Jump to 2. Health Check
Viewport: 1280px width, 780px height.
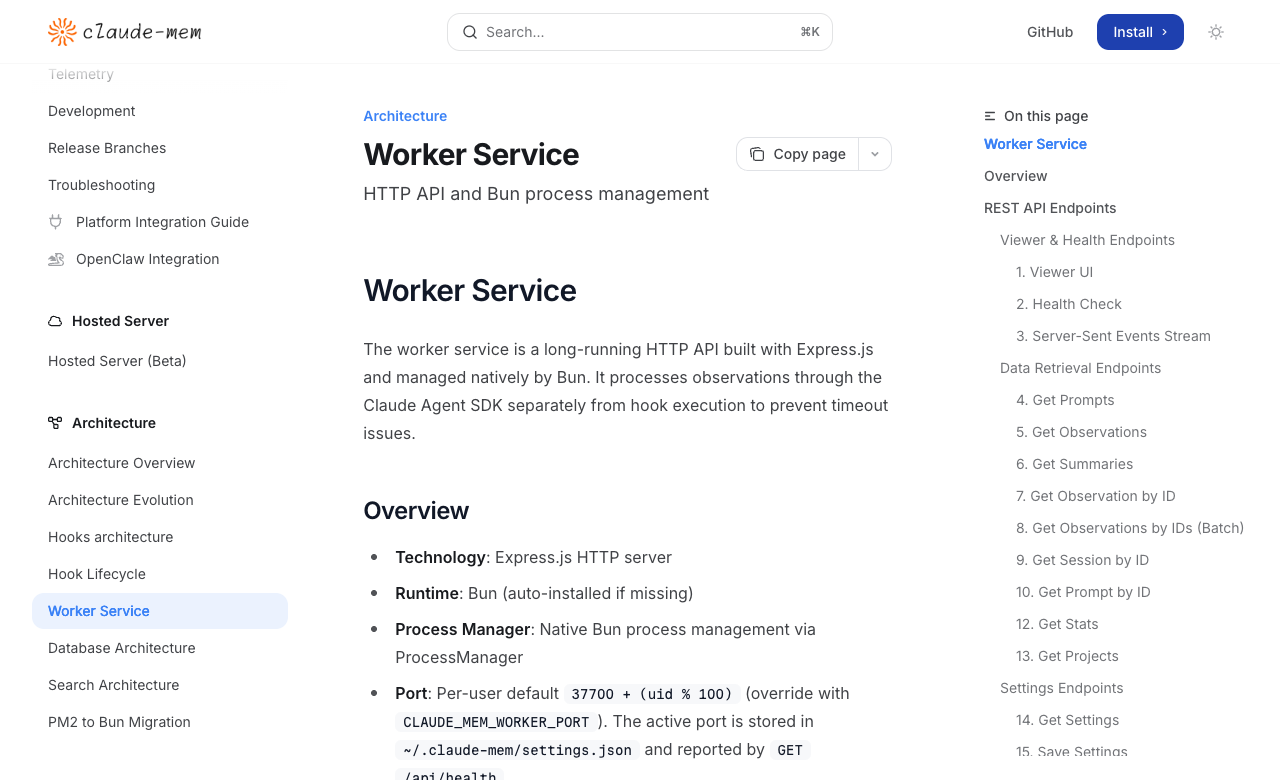point(1069,304)
